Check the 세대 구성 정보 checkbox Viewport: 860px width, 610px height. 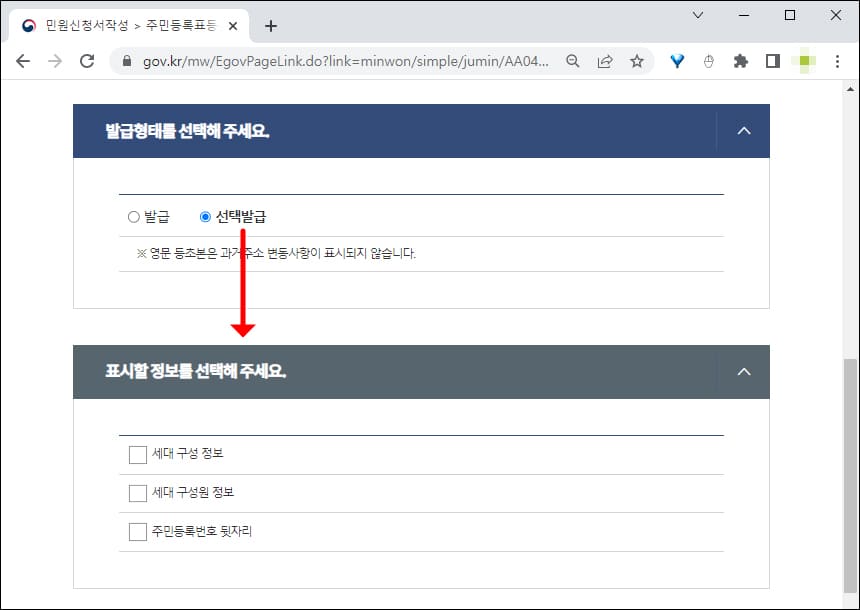(137, 454)
